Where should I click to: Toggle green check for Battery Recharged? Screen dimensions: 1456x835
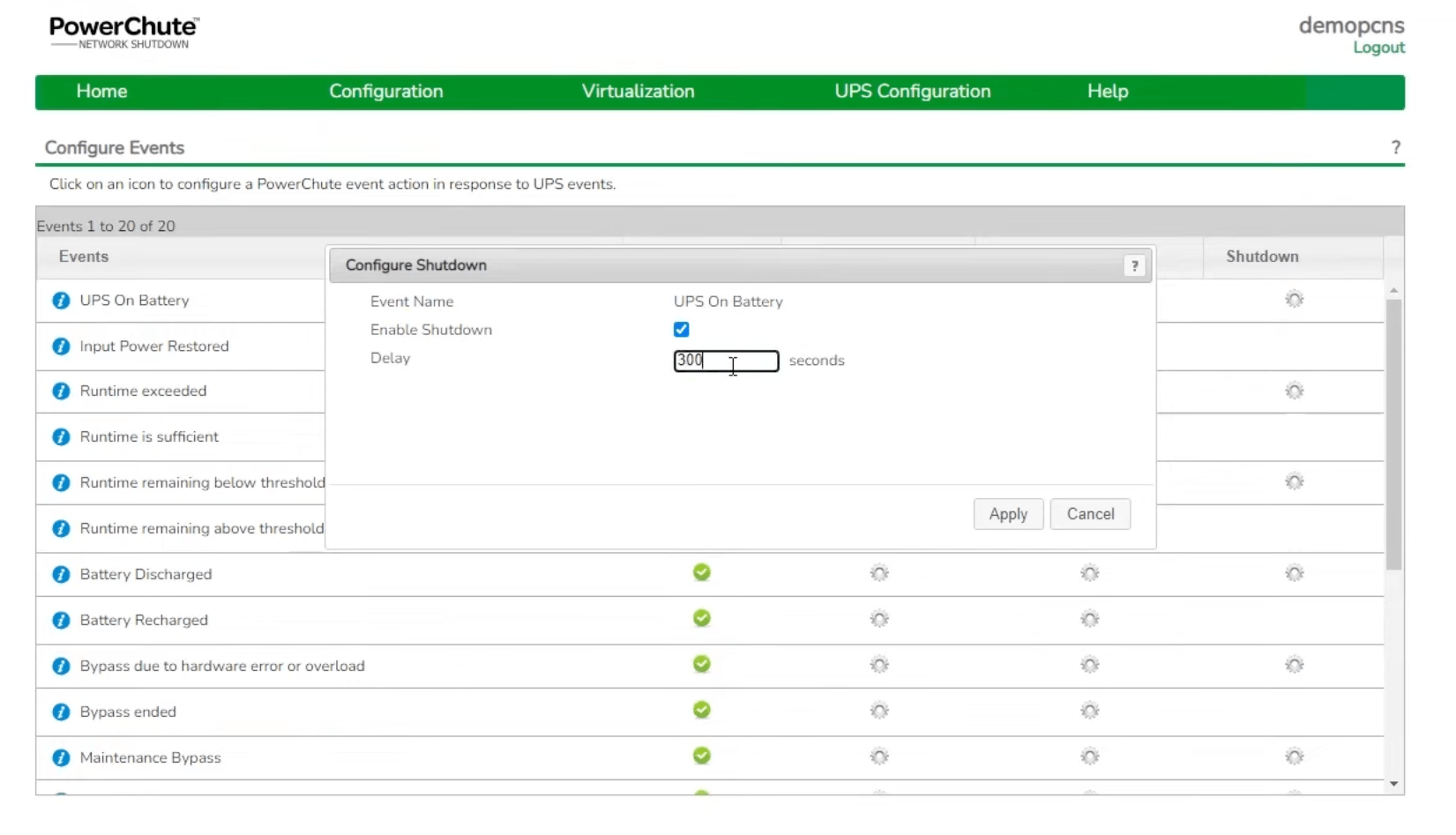702,619
